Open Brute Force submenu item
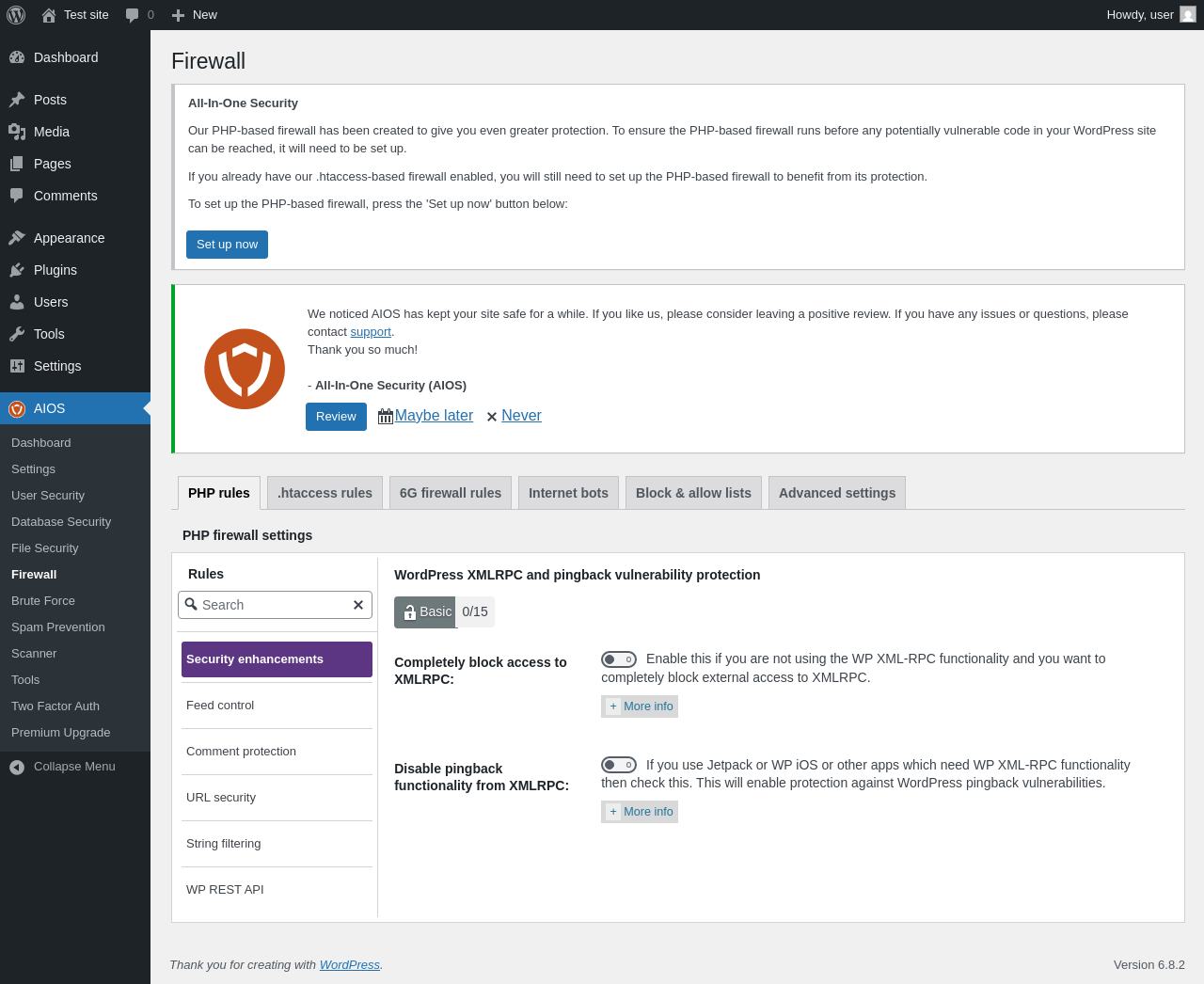This screenshot has height=984, width=1204. pyautogui.click(x=75, y=601)
